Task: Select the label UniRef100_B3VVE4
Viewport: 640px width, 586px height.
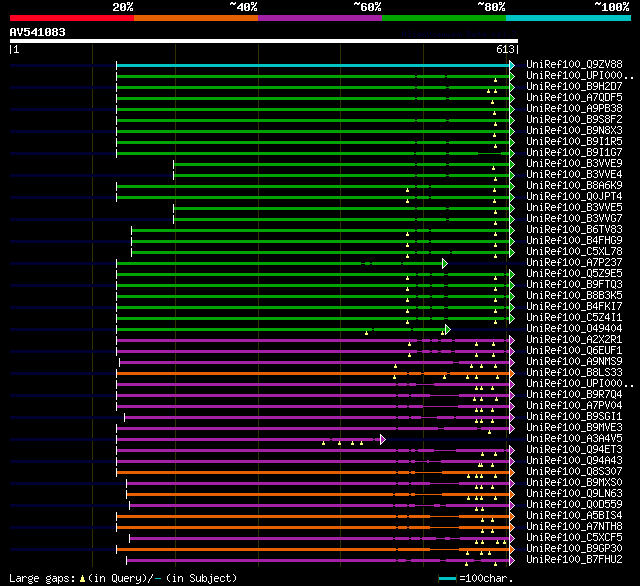Action: coord(574,175)
